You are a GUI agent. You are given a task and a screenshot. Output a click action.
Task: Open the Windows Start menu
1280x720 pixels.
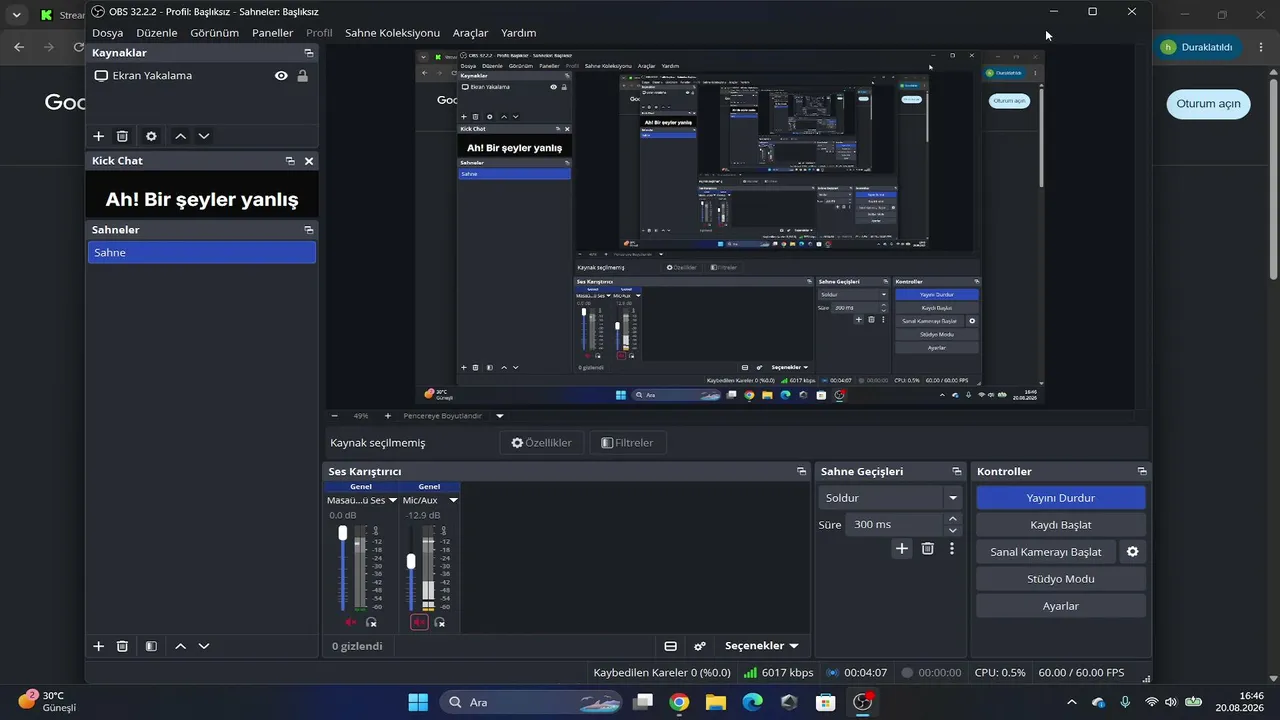[x=418, y=702]
